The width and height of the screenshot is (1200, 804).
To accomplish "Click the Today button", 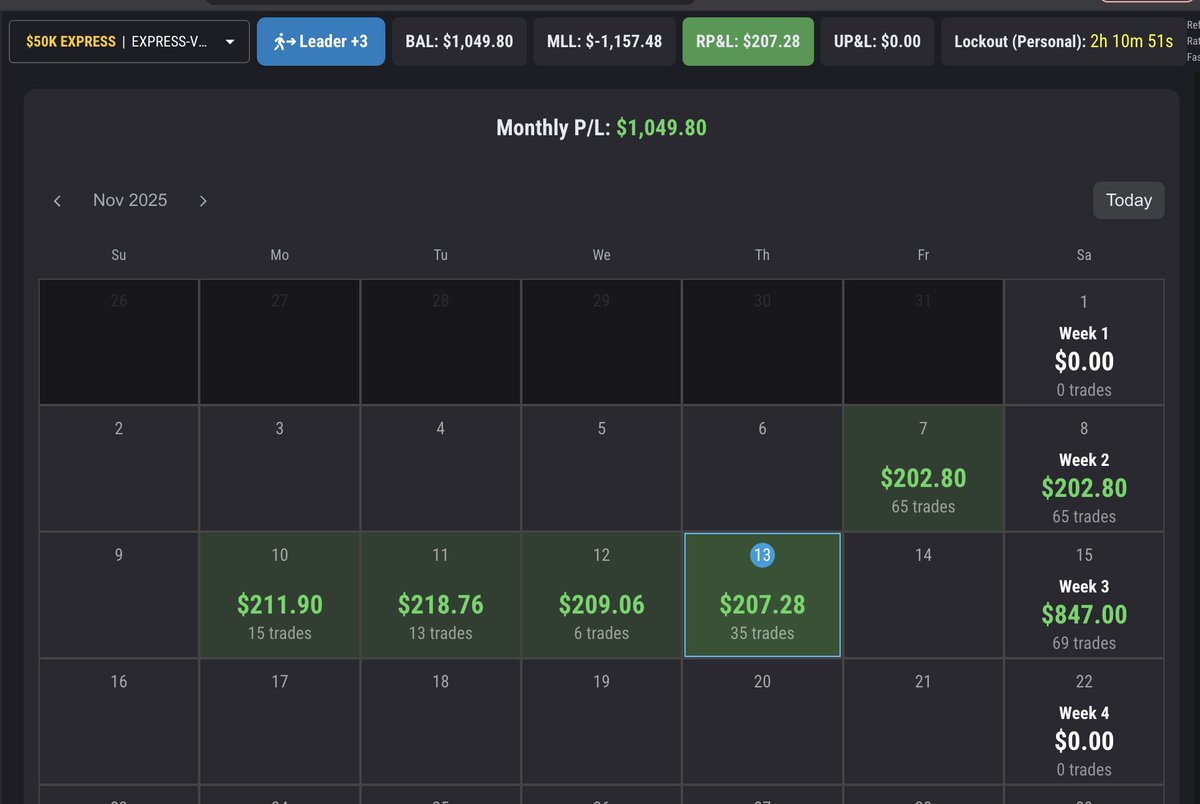I will coord(1128,200).
